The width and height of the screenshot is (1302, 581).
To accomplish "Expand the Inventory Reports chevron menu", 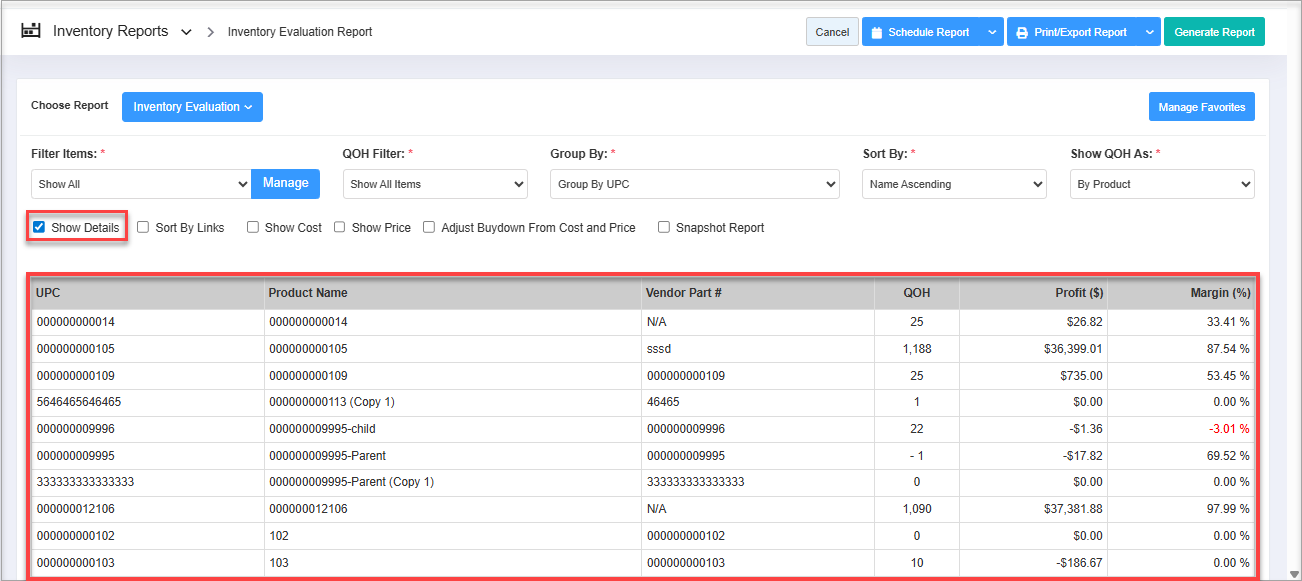I will [x=186, y=32].
